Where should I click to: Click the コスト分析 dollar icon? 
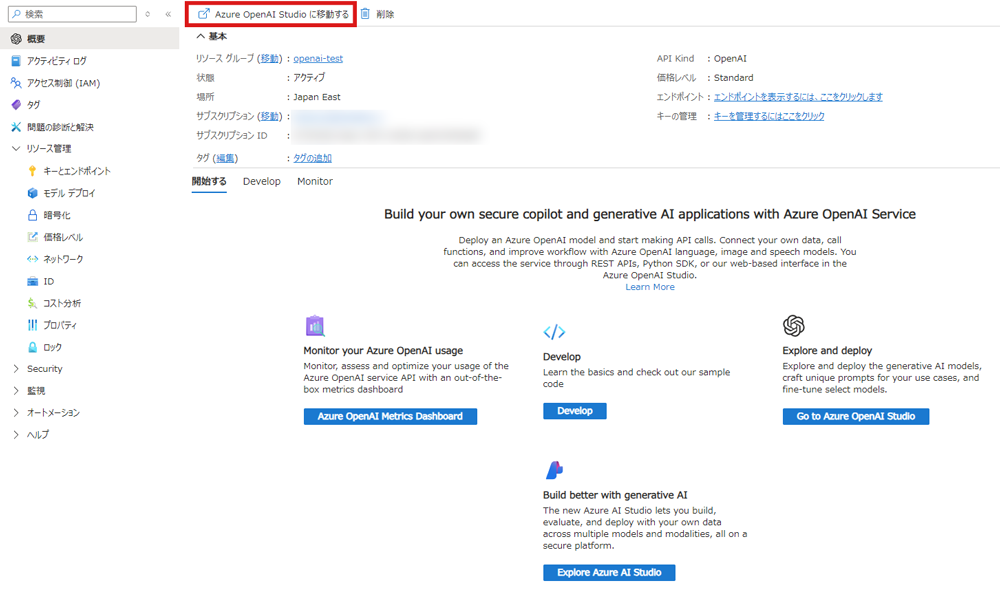(x=33, y=303)
